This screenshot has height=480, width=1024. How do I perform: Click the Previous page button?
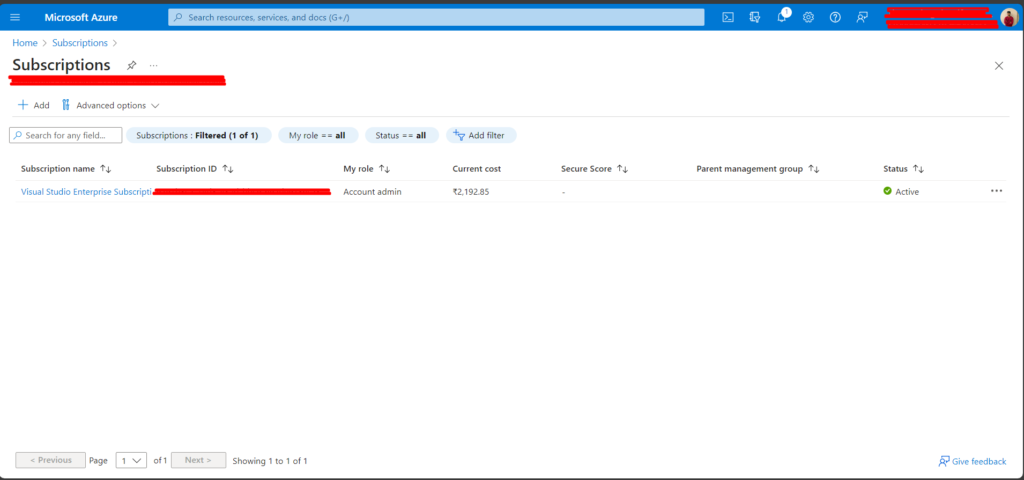tap(50, 460)
